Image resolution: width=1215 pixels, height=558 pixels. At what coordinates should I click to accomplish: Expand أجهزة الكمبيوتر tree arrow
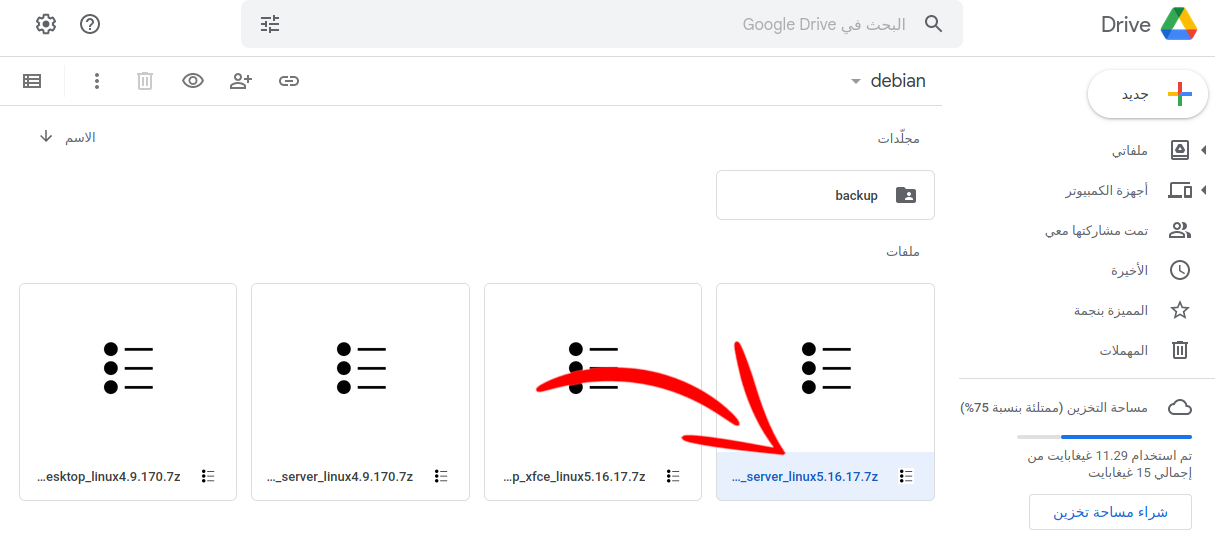pos(1203,190)
